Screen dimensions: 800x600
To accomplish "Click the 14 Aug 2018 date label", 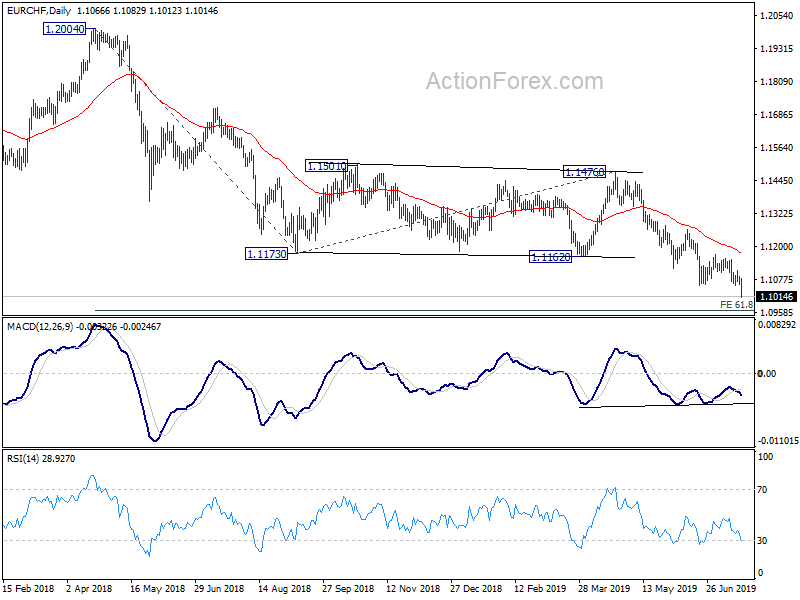I will pos(284,589).
